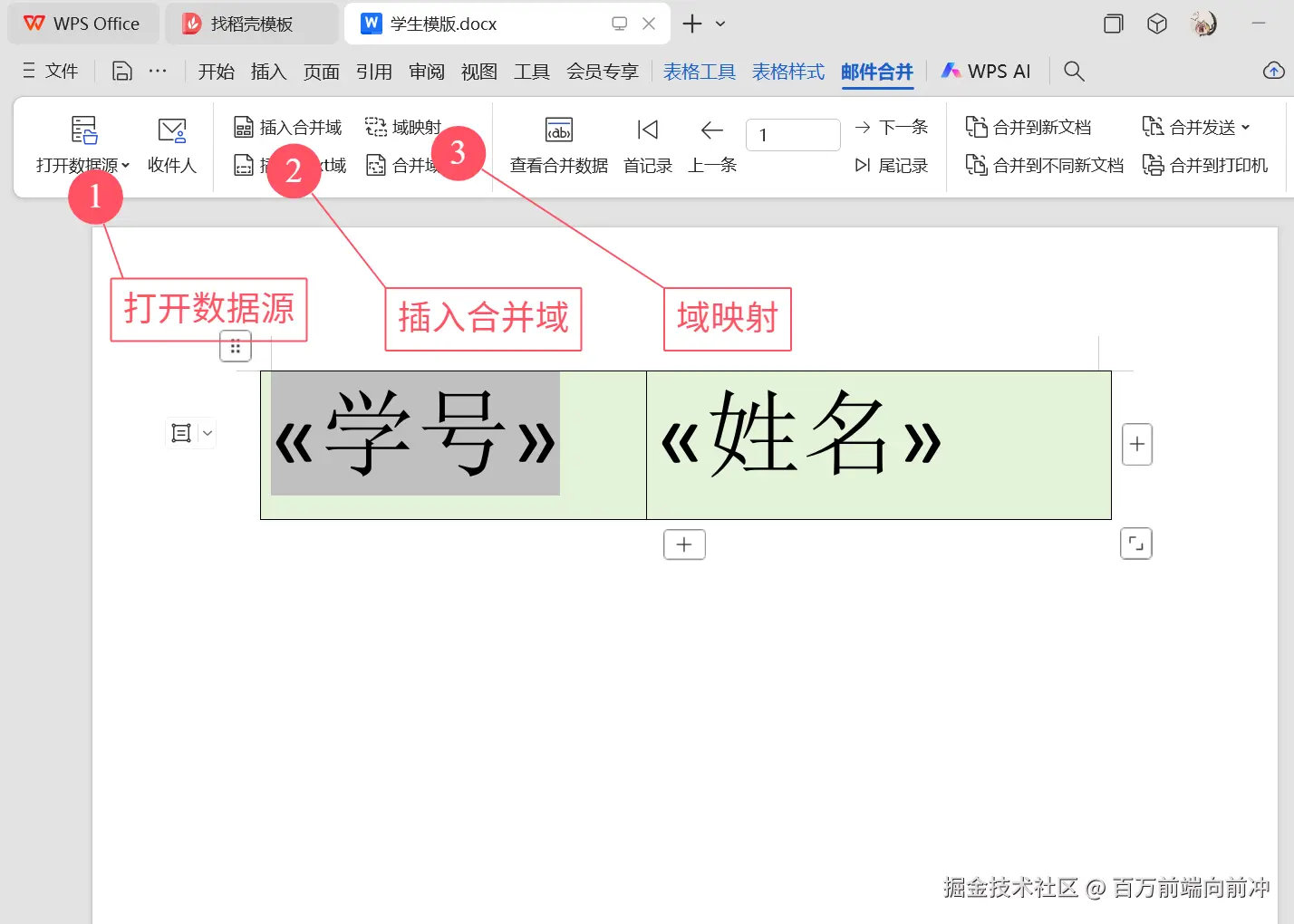Screen dimensions: 1294x924
Task: Expand the paragraph layout dropdown arrow
Action: pos(208,433)
